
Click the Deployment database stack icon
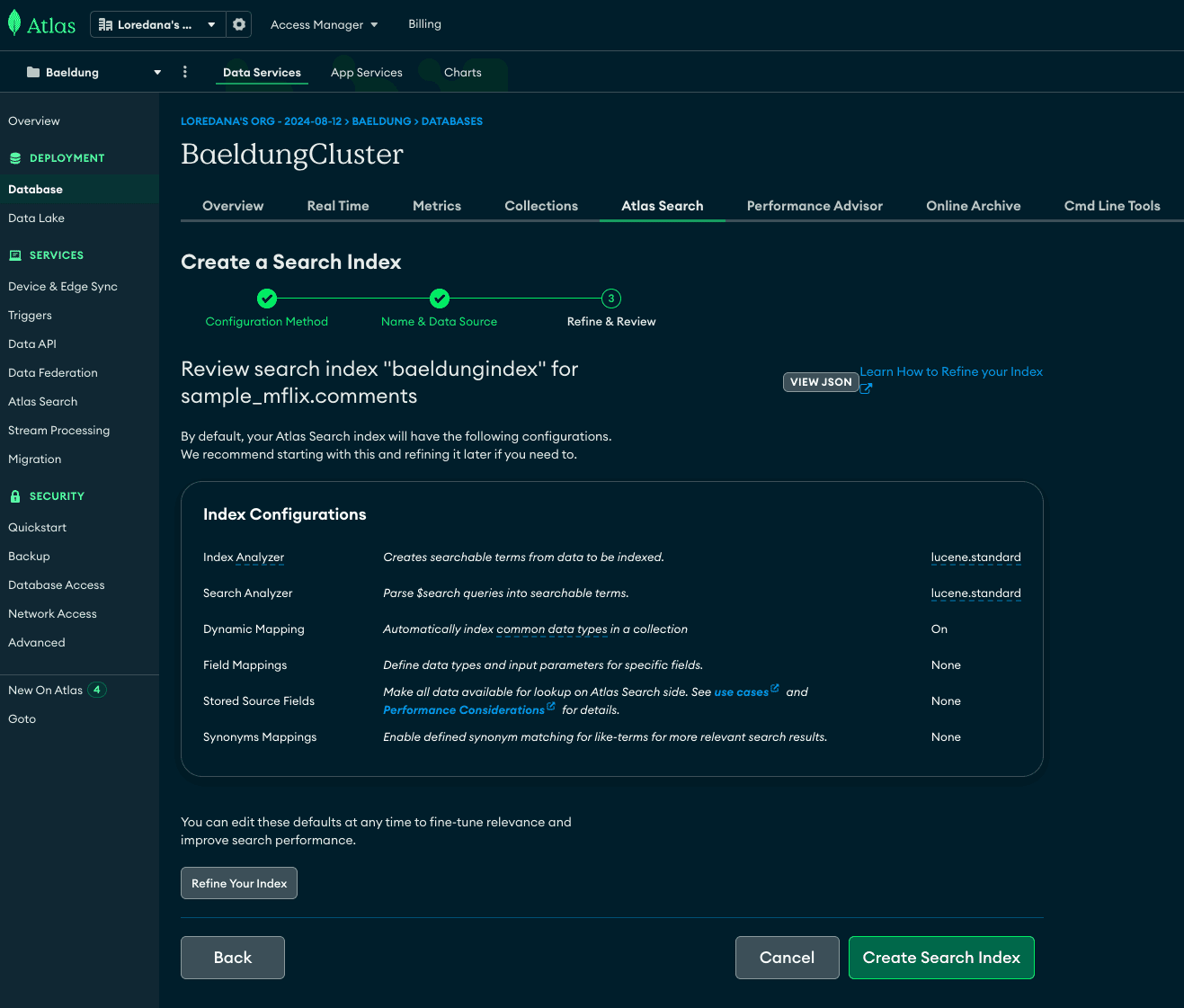pos(15,158)
